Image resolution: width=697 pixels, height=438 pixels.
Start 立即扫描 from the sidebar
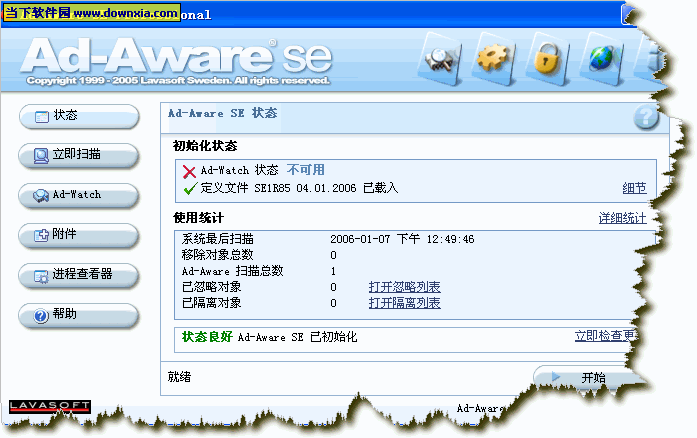[79, 155]
